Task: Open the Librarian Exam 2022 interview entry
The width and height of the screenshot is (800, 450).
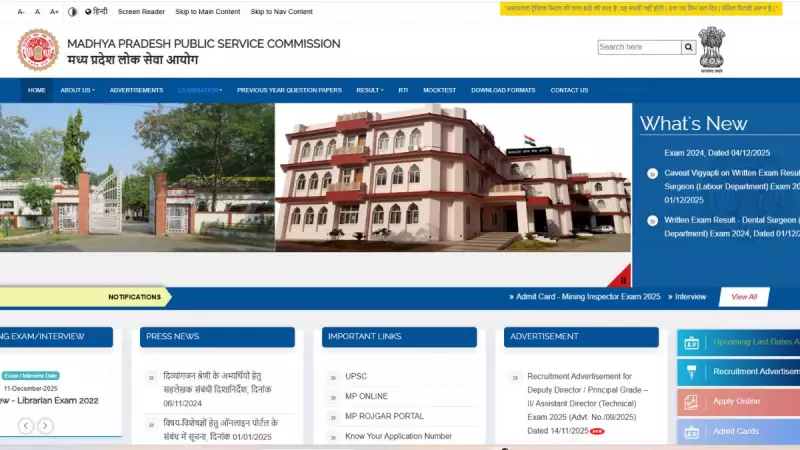Action: click(x=49, y=401)
